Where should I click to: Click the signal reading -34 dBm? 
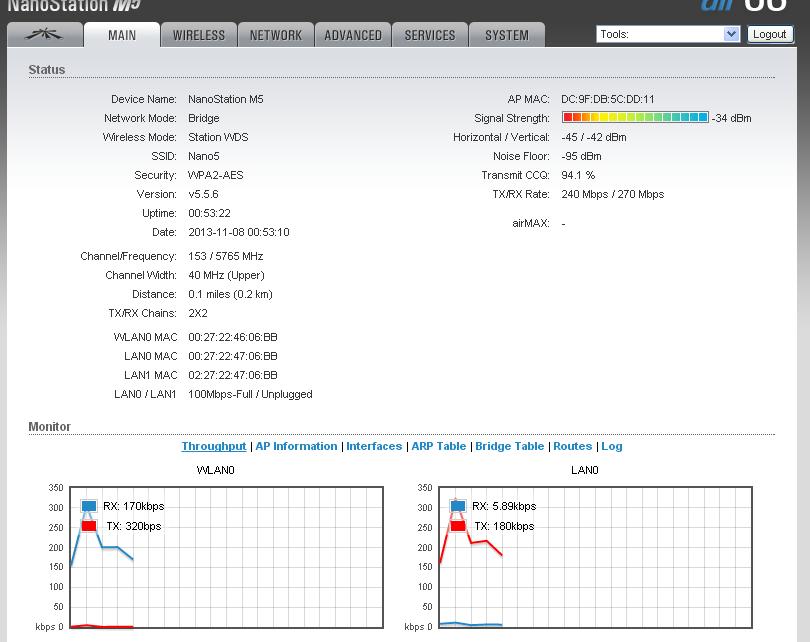[x=731, y=118]
